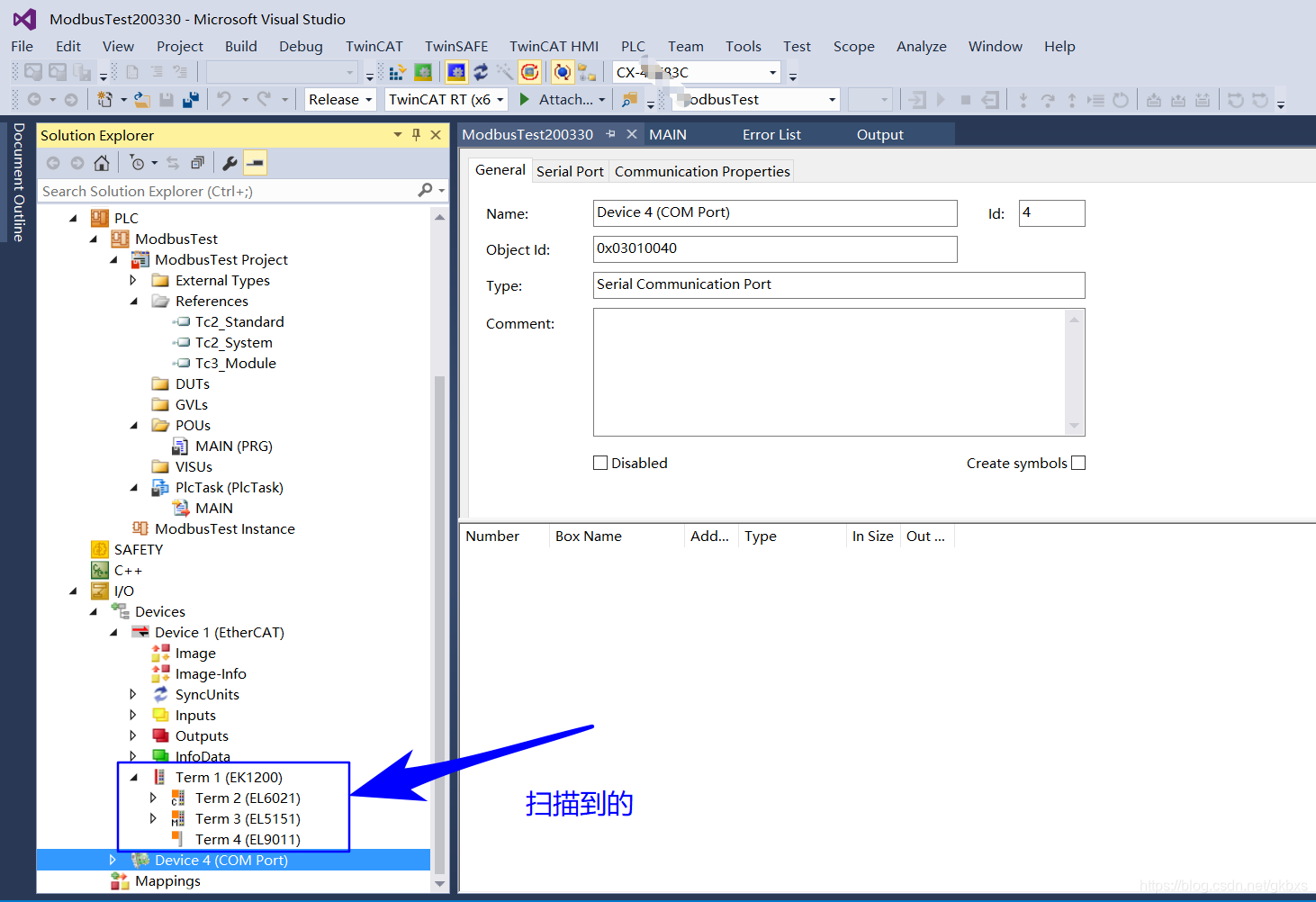Click the Properties wrench icon in Solution Explorer
The image size is (1316, 902).
[230, 163]
